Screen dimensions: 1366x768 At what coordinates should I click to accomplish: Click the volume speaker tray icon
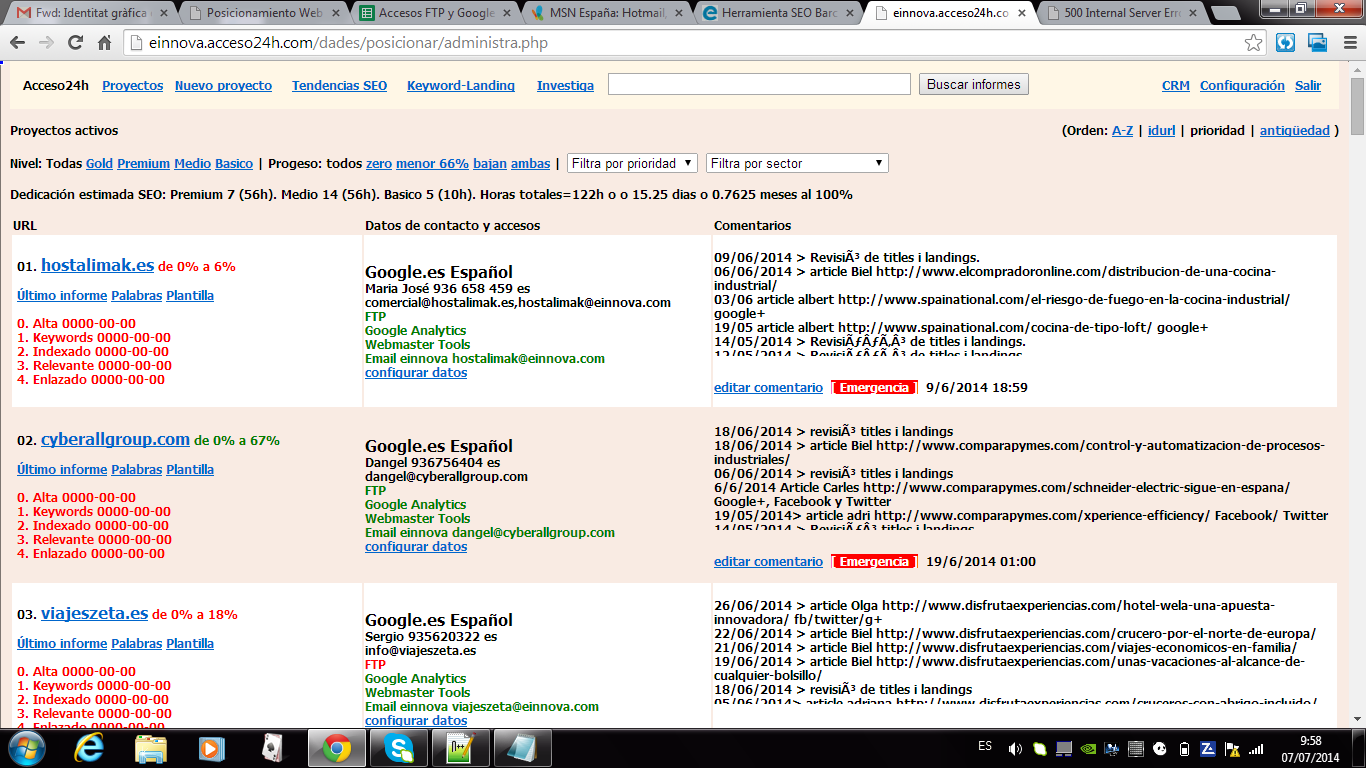click(x=1015, y=748)
